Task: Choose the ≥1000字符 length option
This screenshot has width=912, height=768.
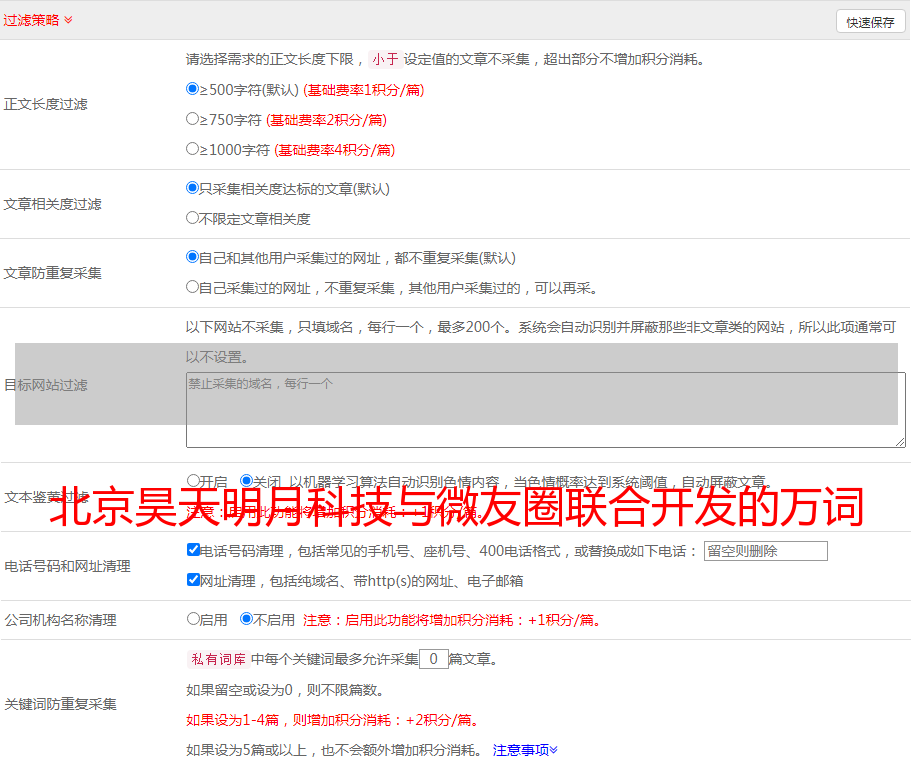Action: 193,149
